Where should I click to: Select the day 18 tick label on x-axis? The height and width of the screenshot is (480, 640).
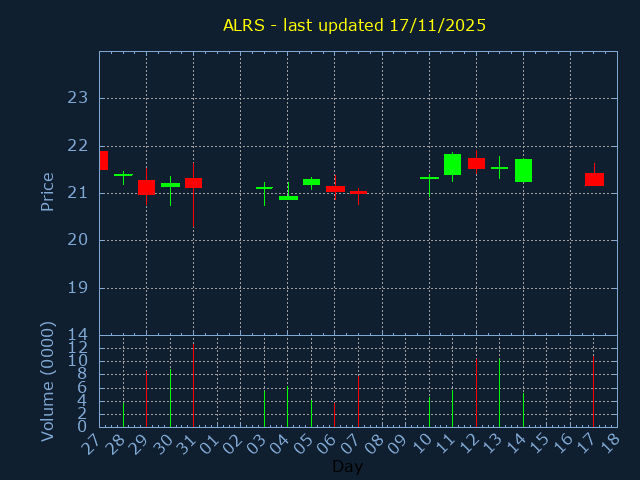click(610, 443)
